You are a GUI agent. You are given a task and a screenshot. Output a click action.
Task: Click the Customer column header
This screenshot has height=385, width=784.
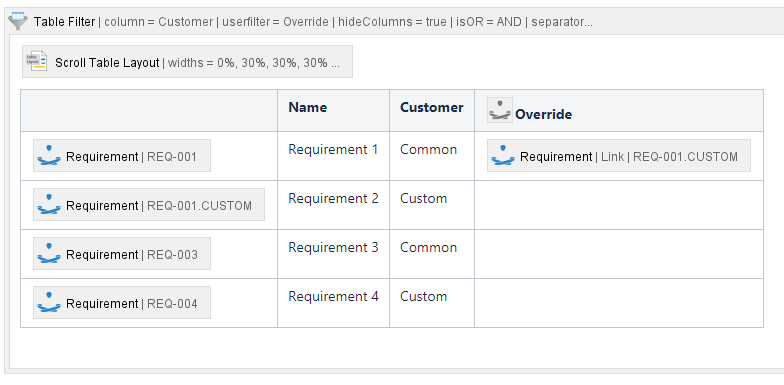[x=432, y=110]
